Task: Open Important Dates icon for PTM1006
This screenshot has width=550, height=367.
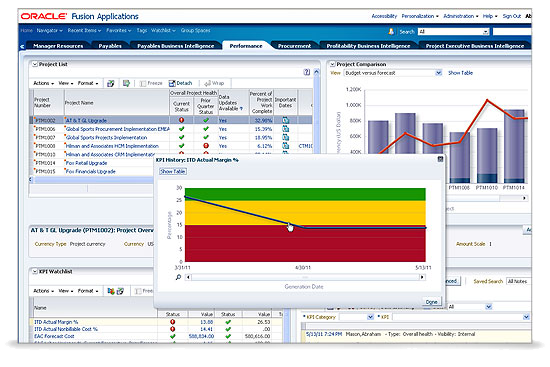Action: (286, 129)
